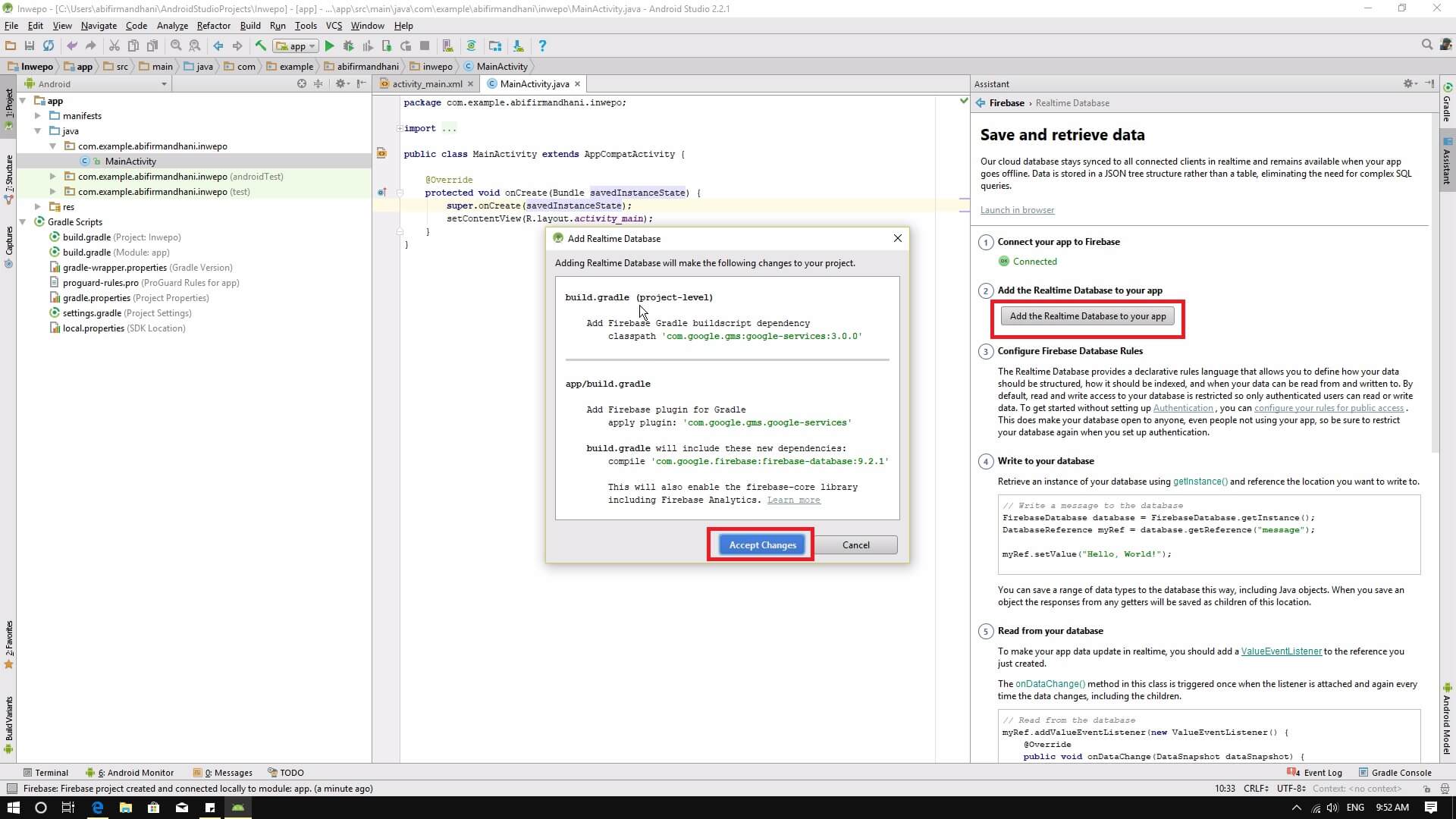Click the Synchronize refresh icon
The height and width of the screenshot is (819, 1456).
click(48, 46)
